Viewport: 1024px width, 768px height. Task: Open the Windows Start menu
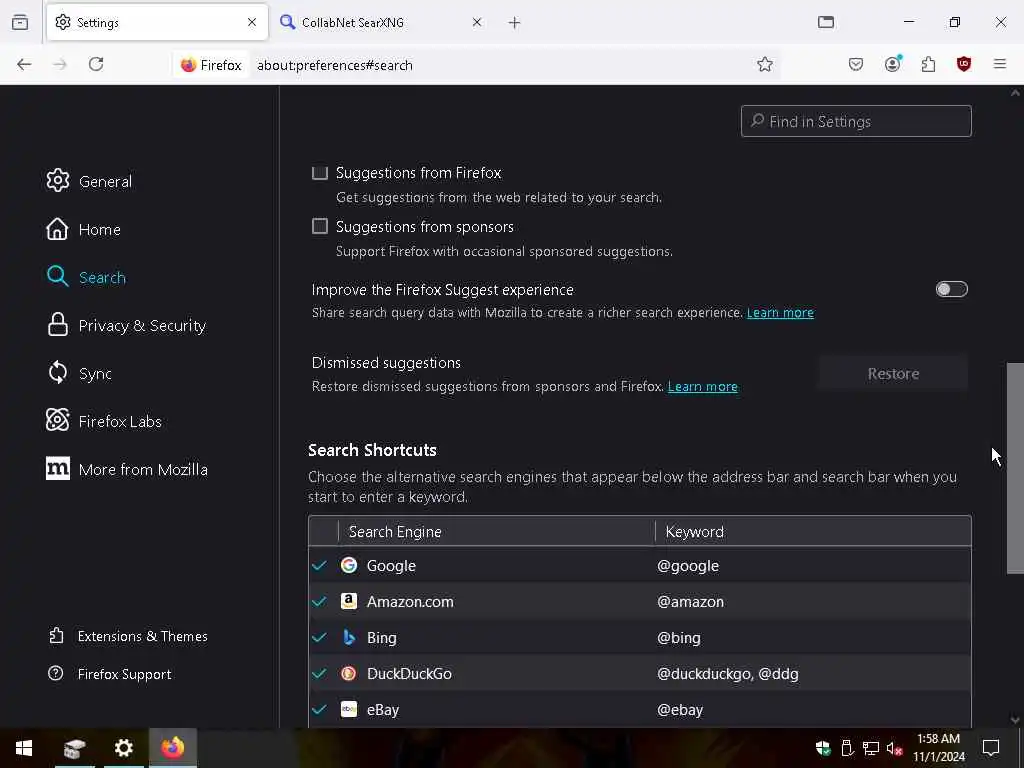pos(24,748)
